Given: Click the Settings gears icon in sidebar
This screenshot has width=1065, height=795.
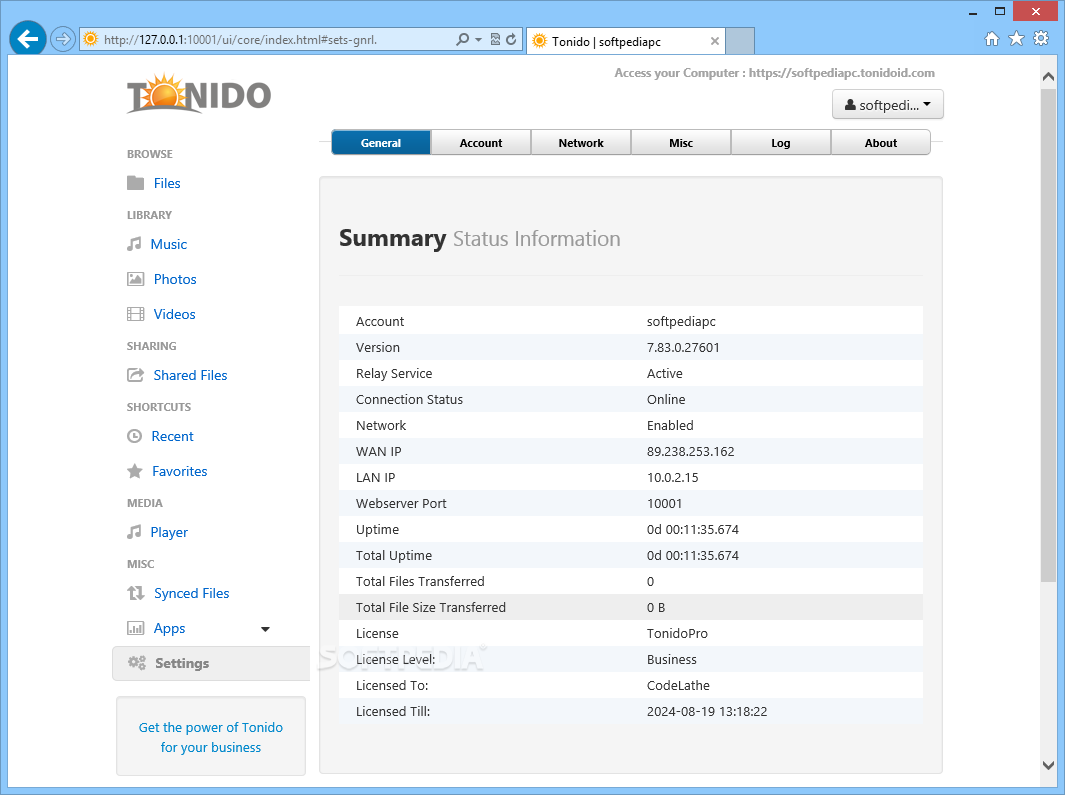Looking at the screenshot, I should (x=137, y=662).
